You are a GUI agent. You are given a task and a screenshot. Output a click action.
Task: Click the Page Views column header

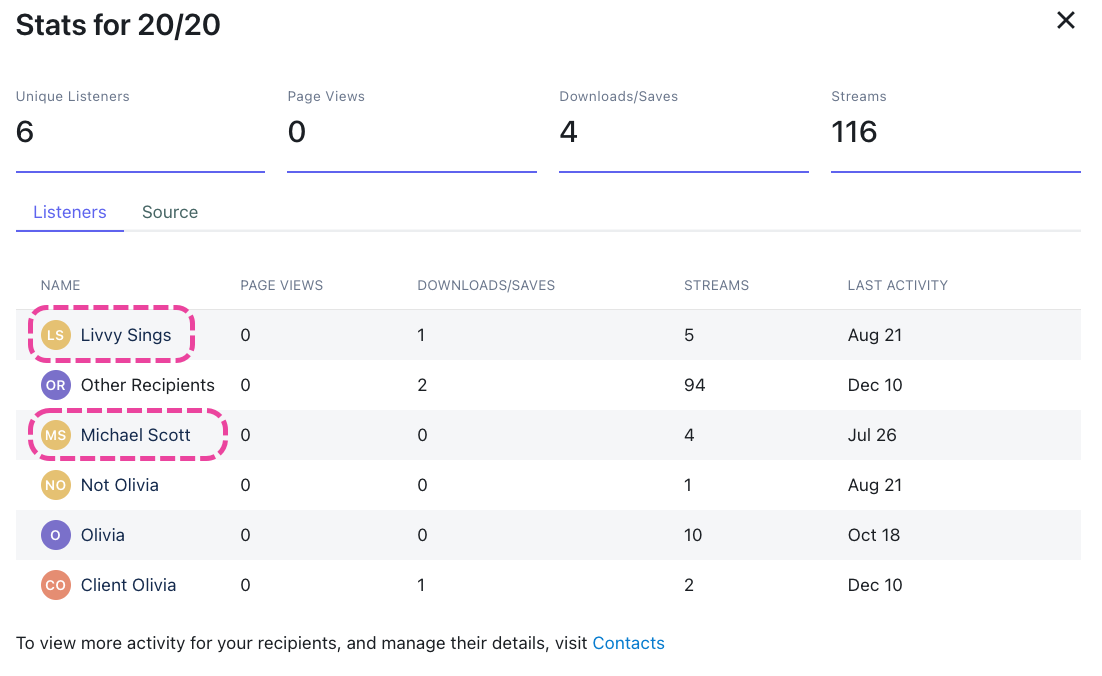coord(282,285)
